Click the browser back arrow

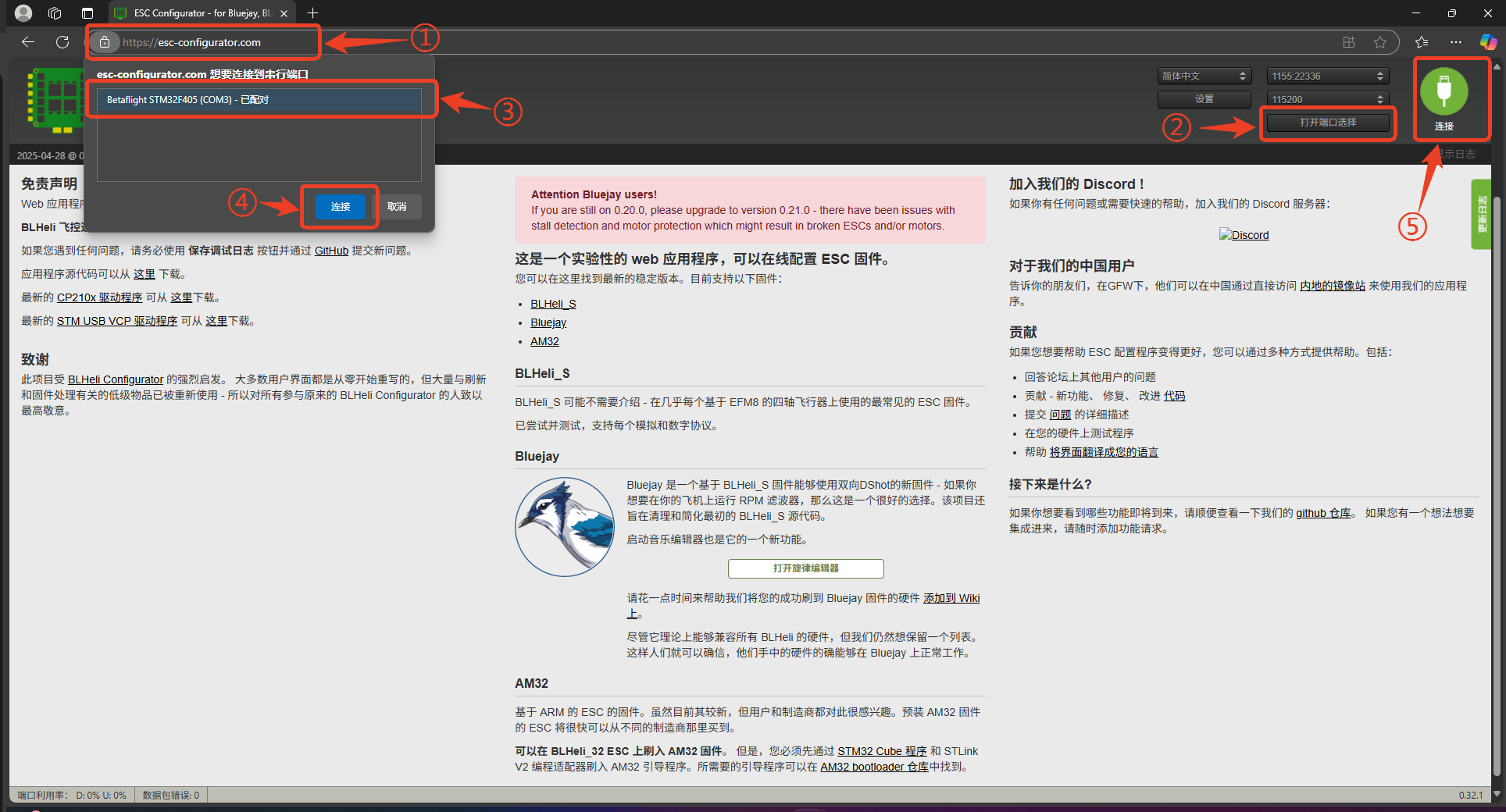pyautogui.click(x=28, y=42)
